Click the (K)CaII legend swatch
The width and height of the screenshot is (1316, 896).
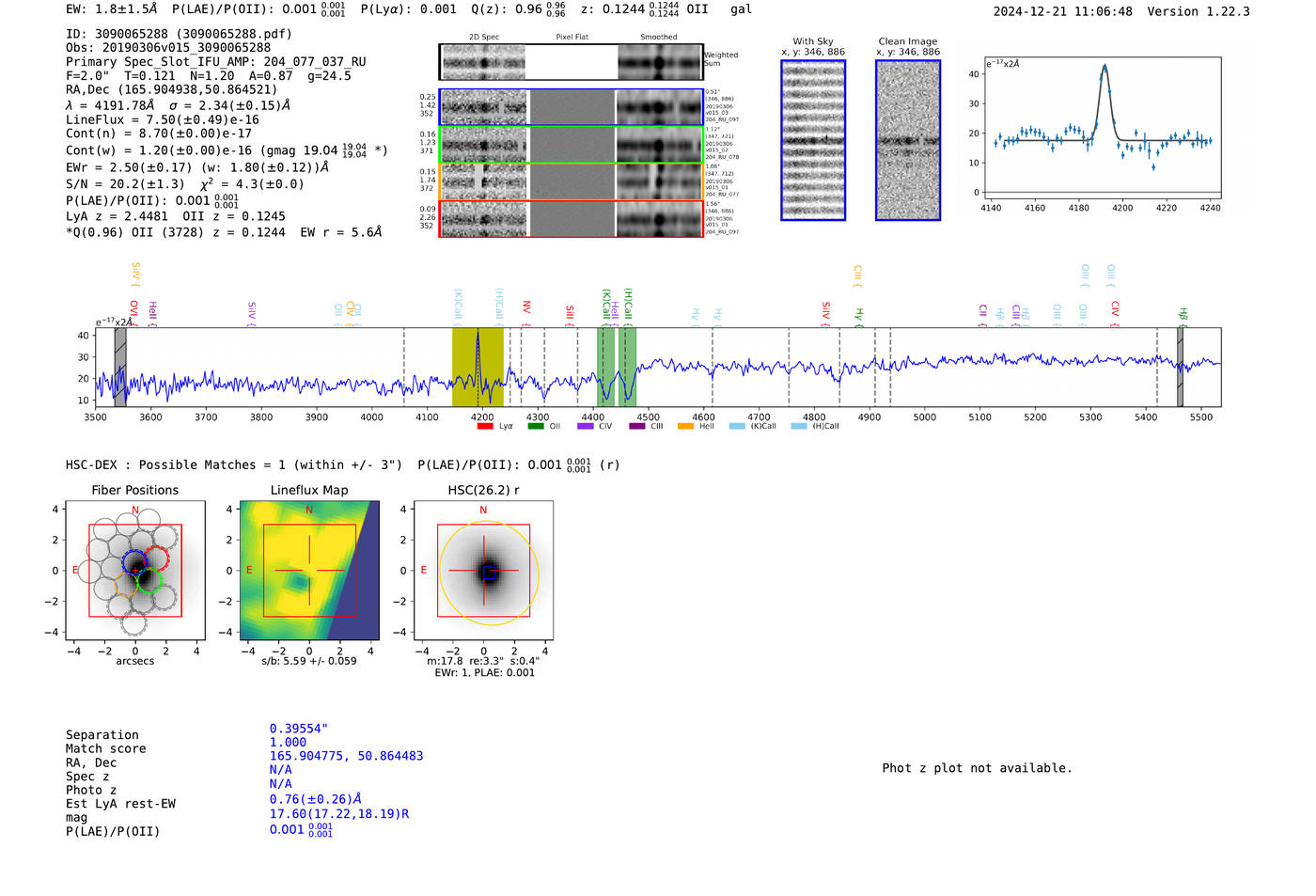pos(737,427)
